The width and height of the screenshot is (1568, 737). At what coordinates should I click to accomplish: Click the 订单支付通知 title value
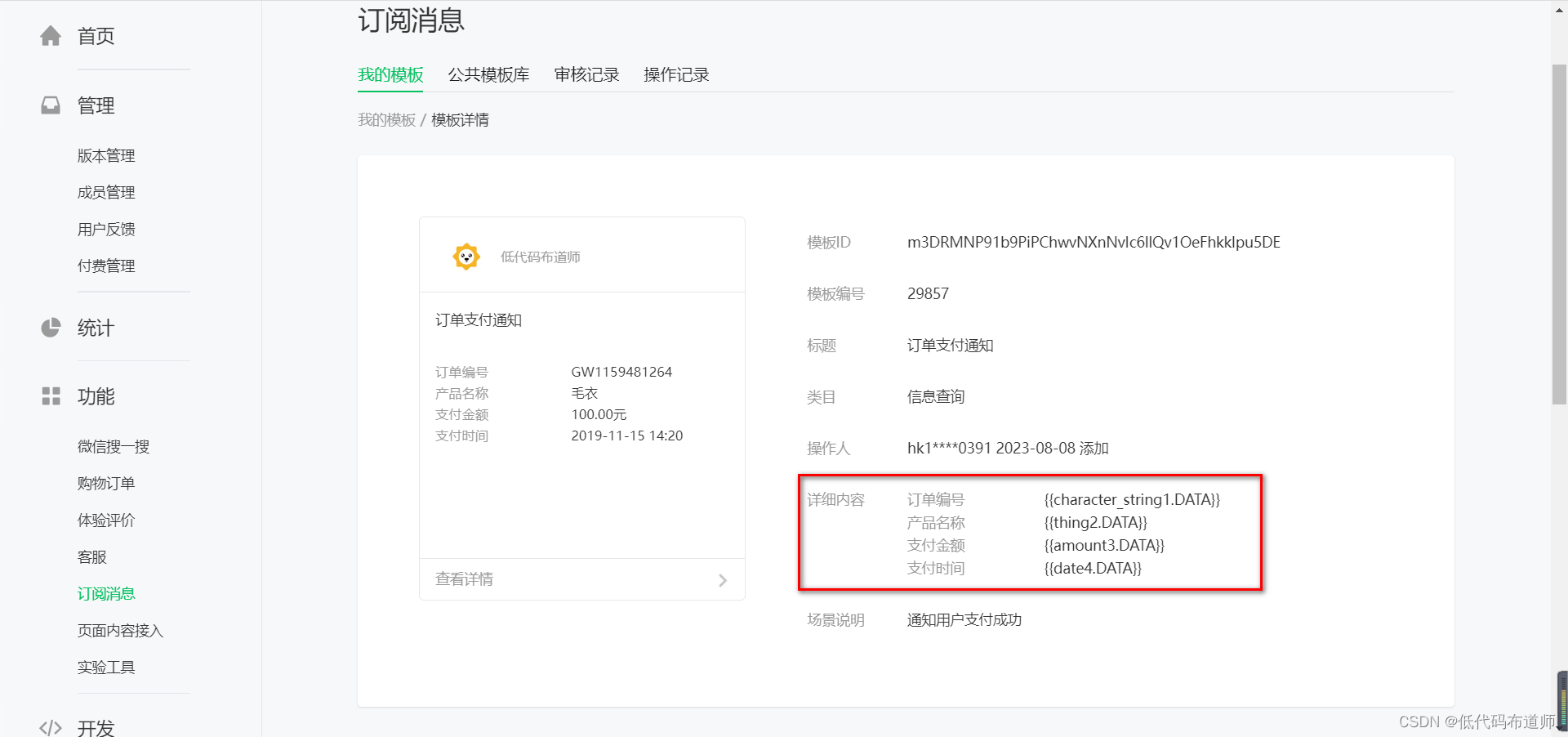tap(951, 346)
